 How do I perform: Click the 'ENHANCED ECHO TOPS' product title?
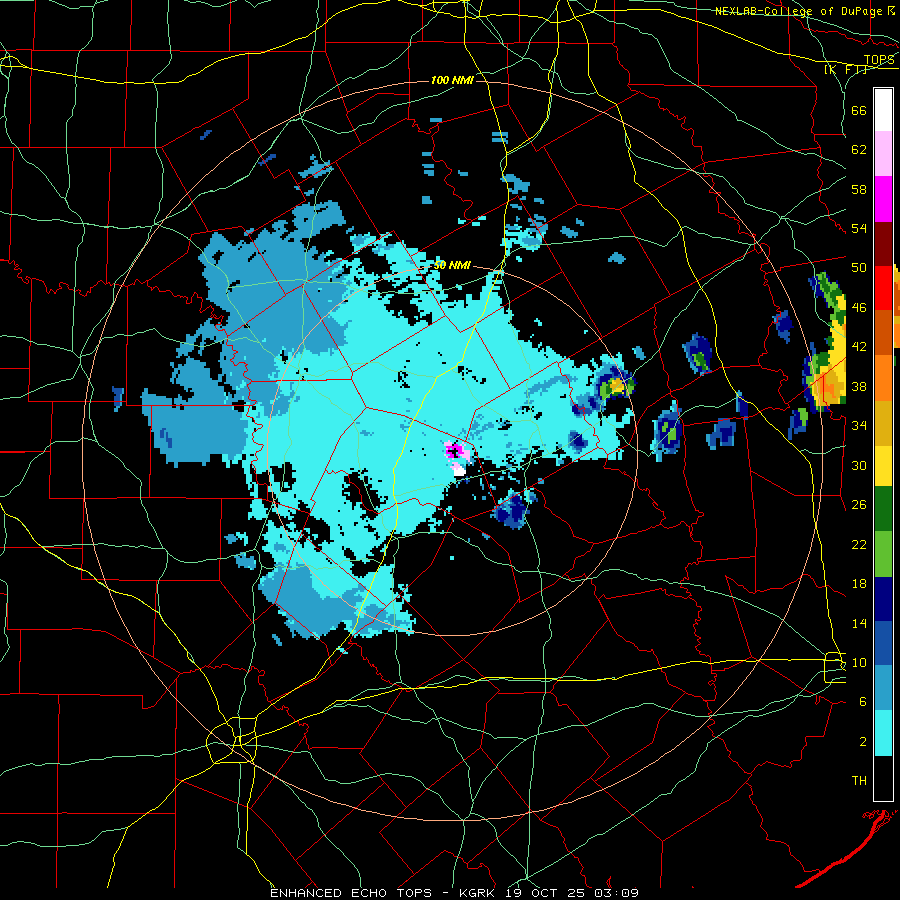(351, 893)
